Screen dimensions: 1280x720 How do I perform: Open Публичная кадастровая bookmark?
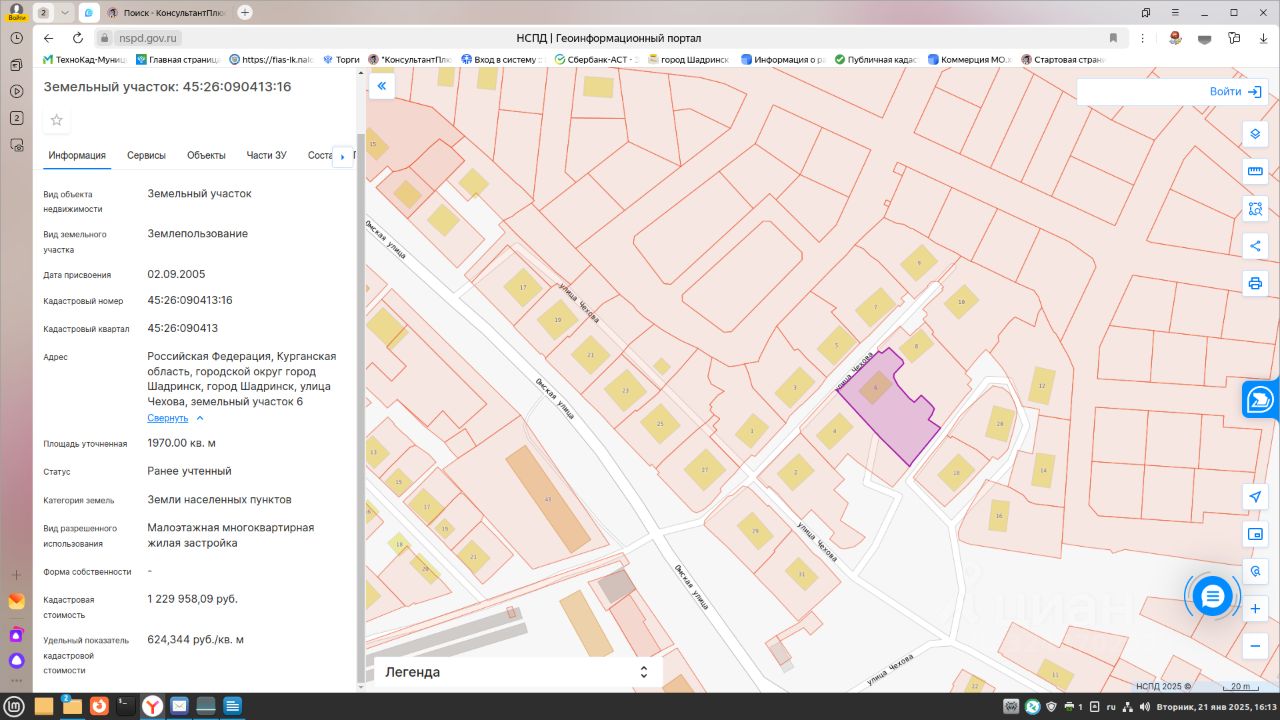876,60
